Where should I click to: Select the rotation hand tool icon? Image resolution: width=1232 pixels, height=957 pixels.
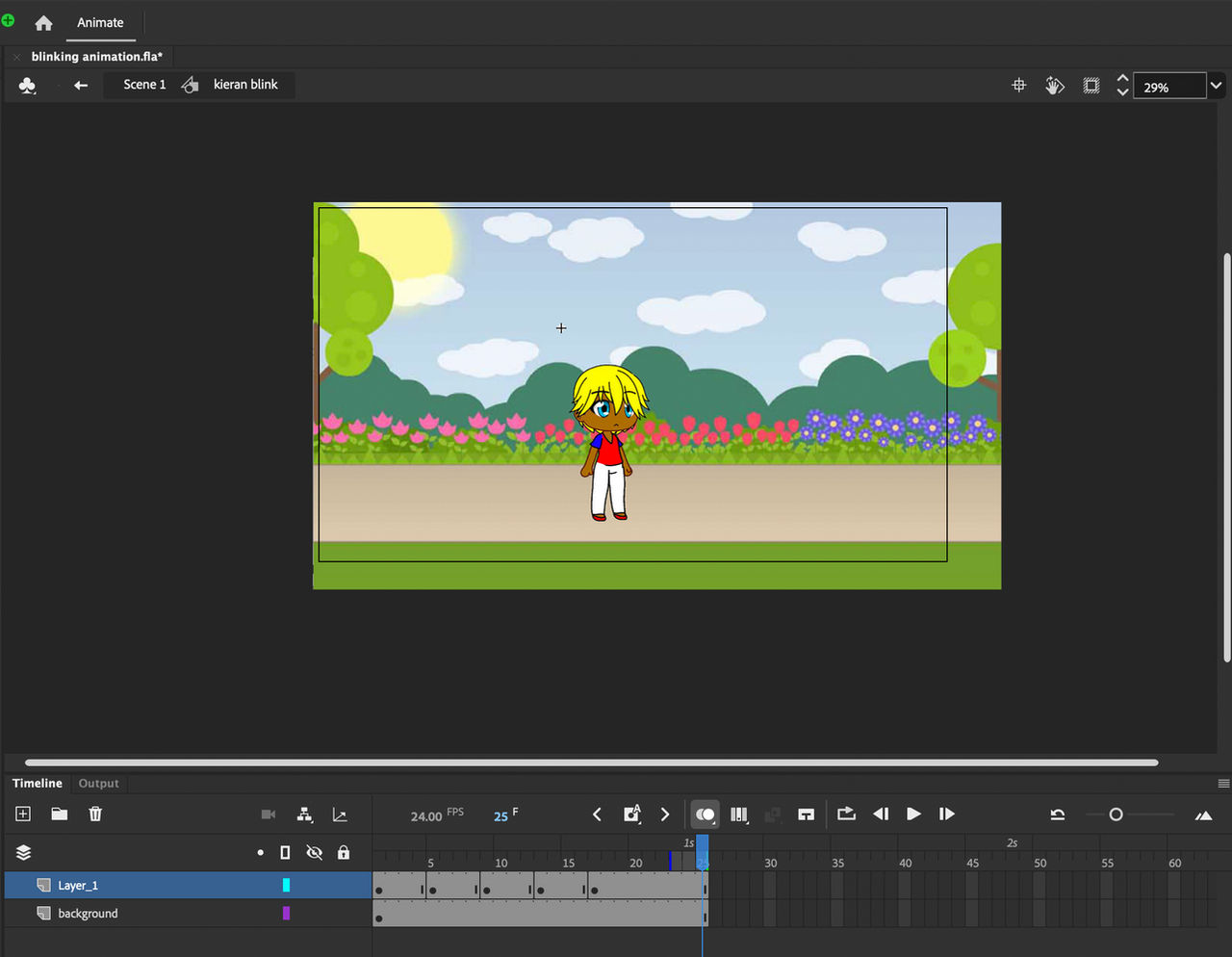pyautogui.click(x=1055, y=86)
